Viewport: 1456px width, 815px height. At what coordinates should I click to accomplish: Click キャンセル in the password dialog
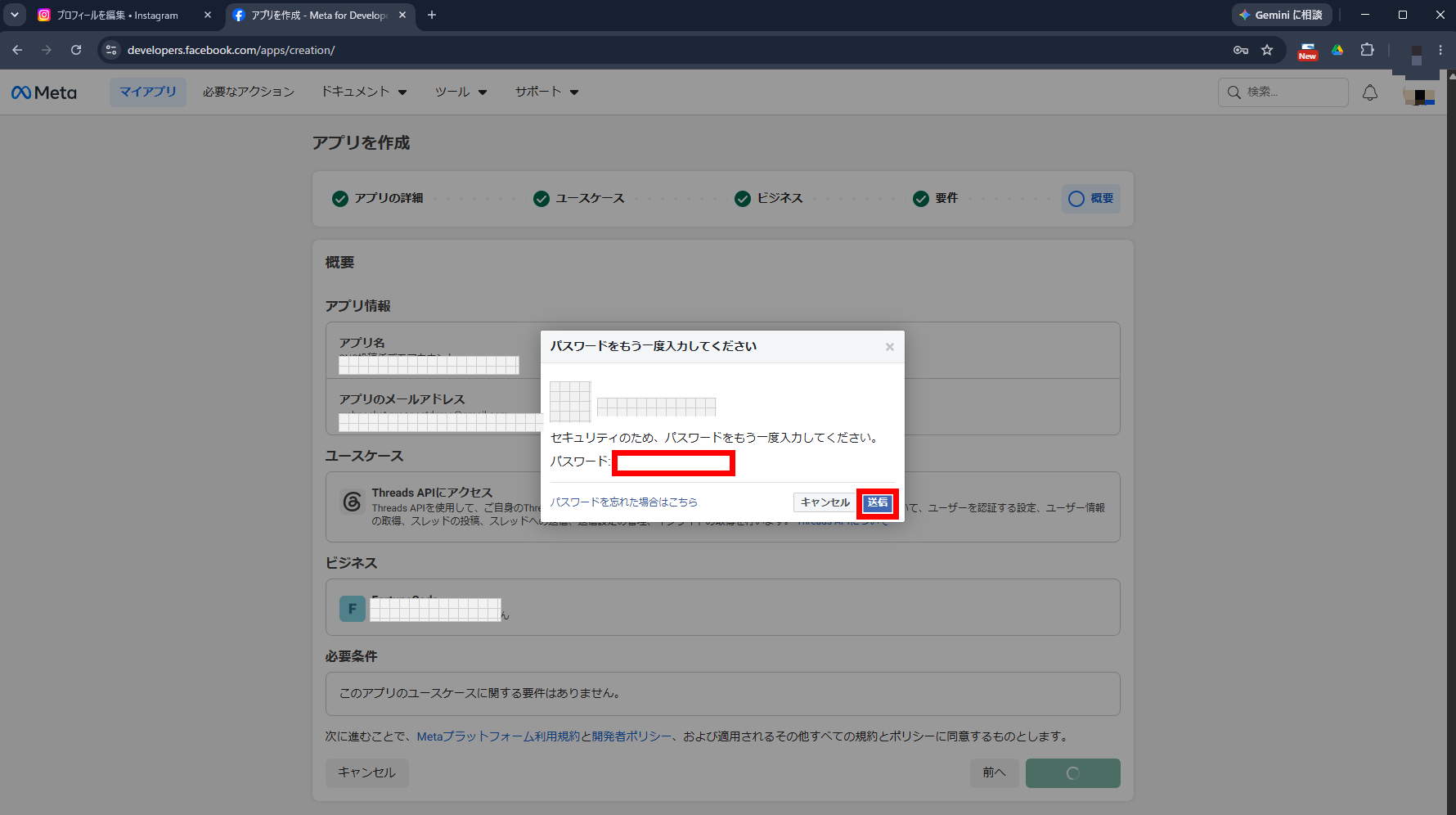tap(825, 502)
